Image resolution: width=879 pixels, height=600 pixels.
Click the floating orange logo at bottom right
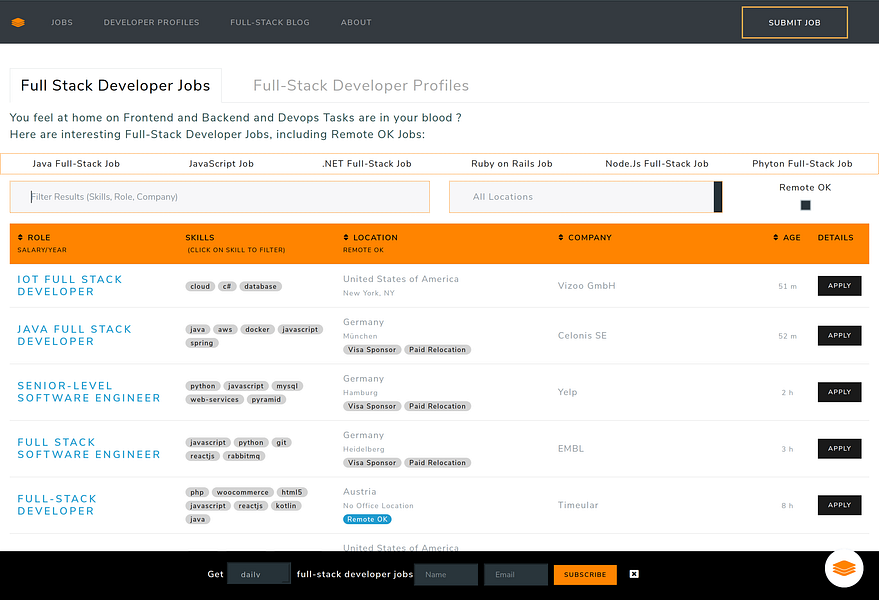[843, 568]
